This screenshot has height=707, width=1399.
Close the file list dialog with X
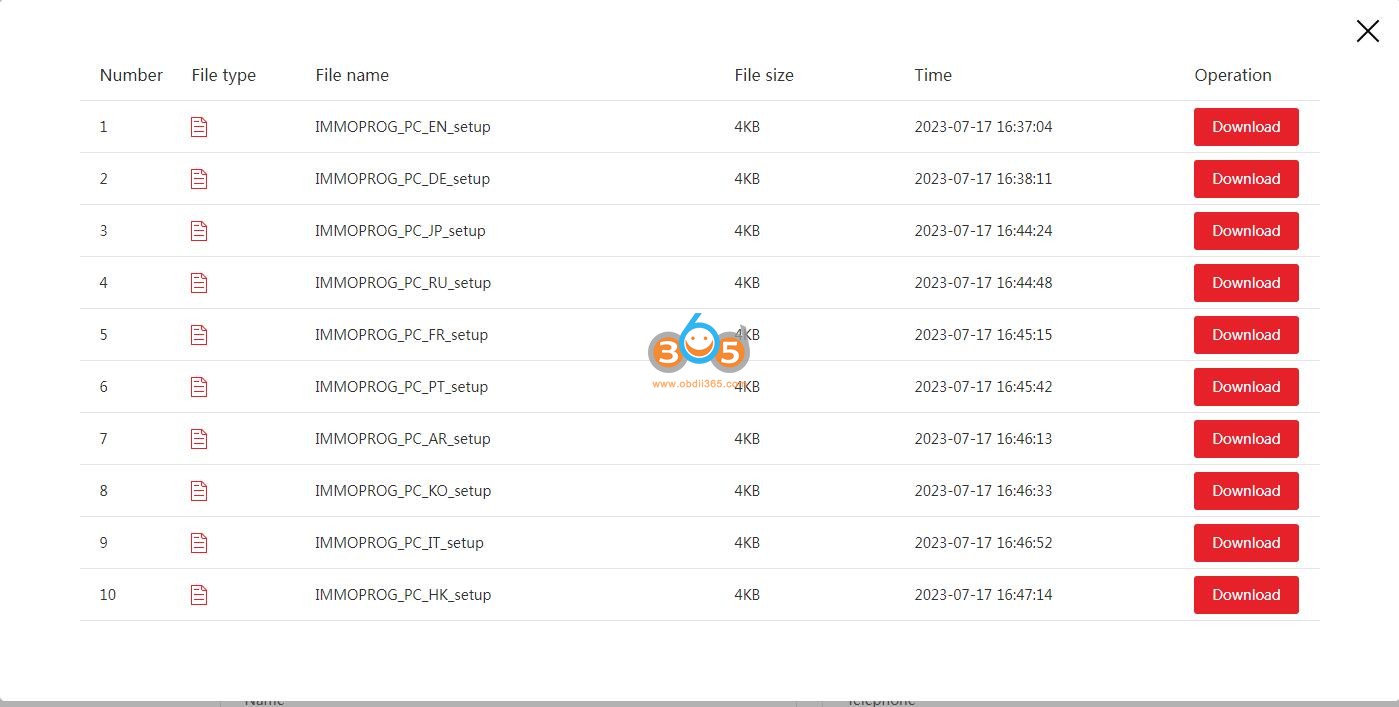(1367, 31)
